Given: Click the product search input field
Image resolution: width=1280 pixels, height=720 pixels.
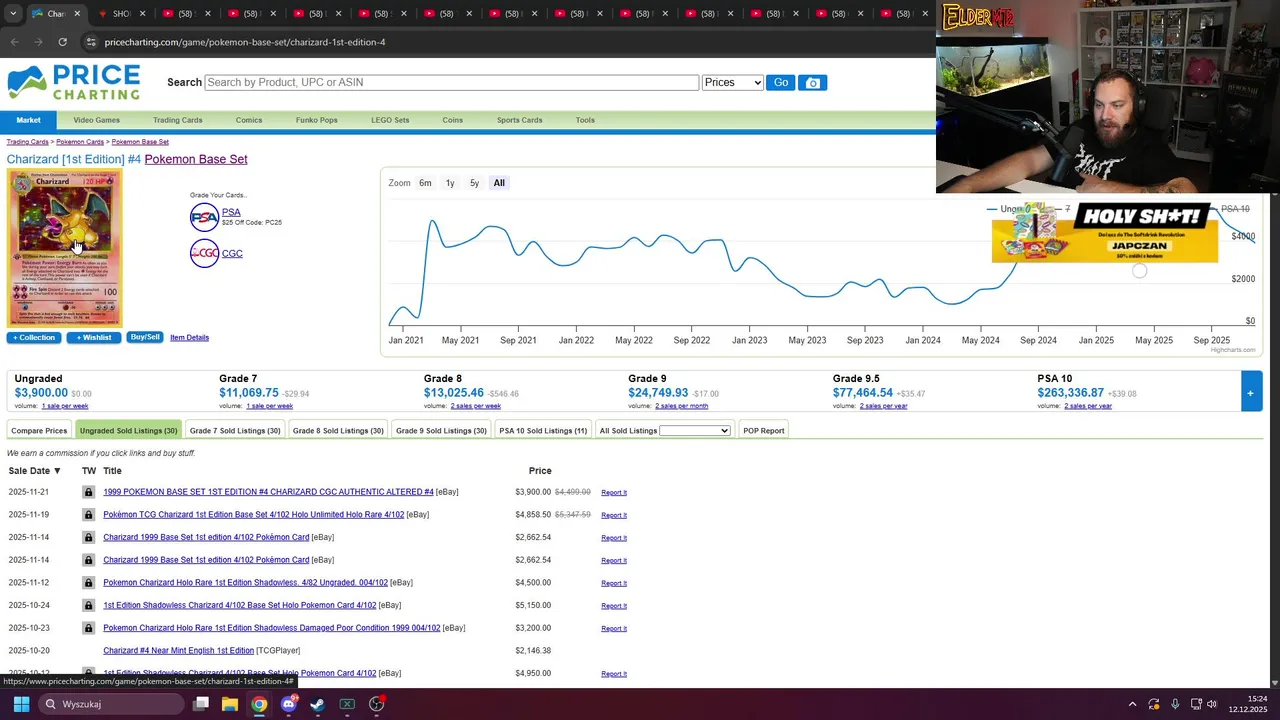Looking at the screenshot, I should pyautogui.click(x=451, y=83).
